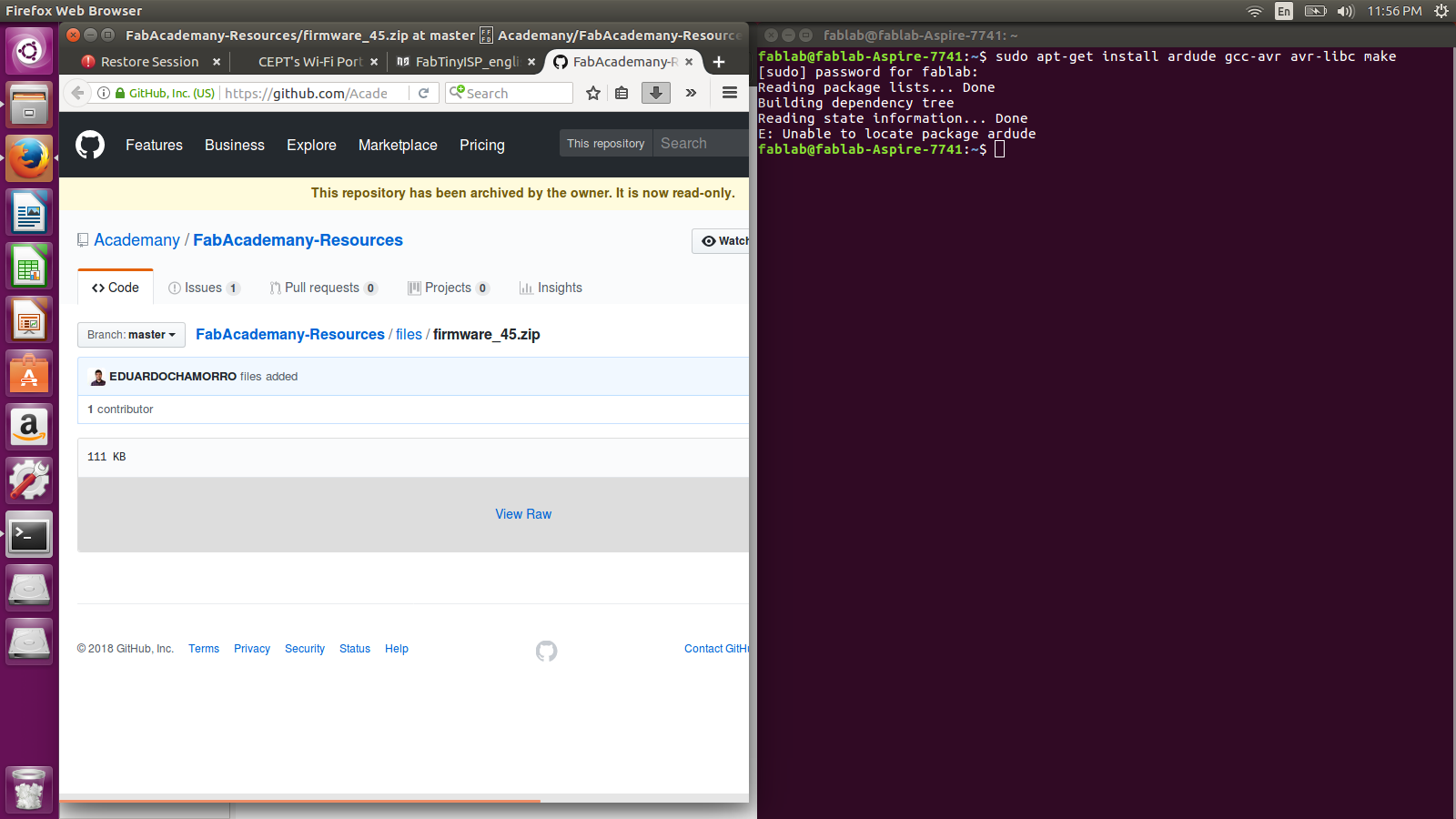
Task: Open the Amazon launcher in the dock
Action: pos(29,428)
